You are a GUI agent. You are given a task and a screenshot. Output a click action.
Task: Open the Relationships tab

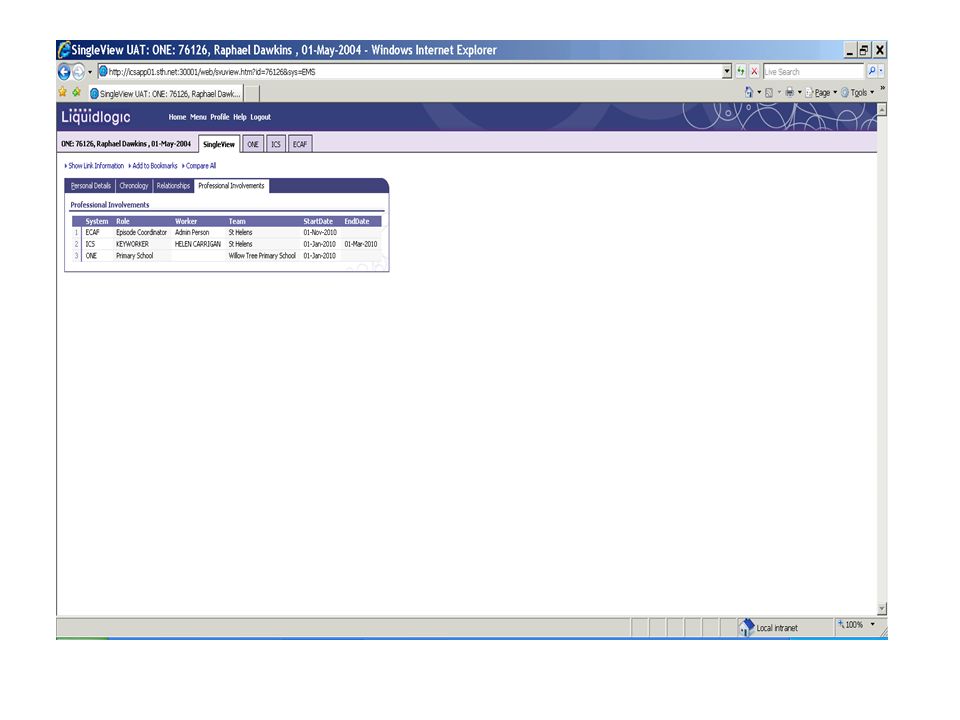point(173,186)
